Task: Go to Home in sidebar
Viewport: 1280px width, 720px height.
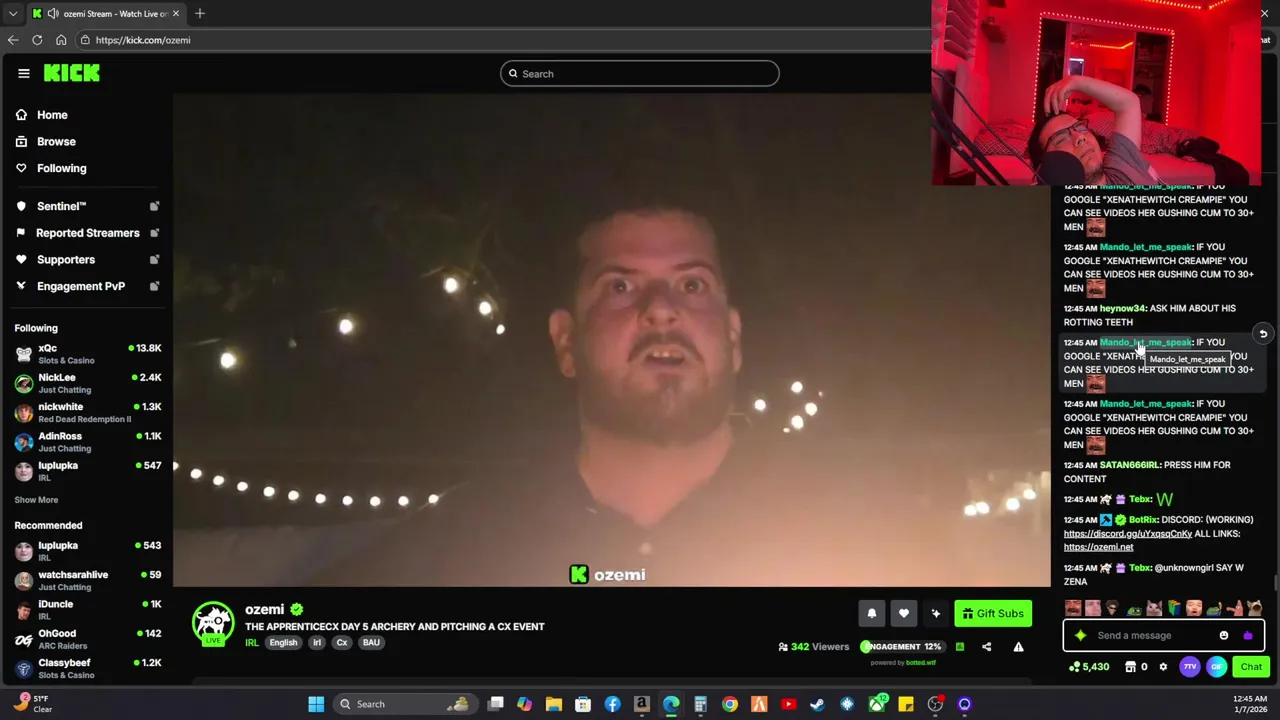Action: point(52,115)
